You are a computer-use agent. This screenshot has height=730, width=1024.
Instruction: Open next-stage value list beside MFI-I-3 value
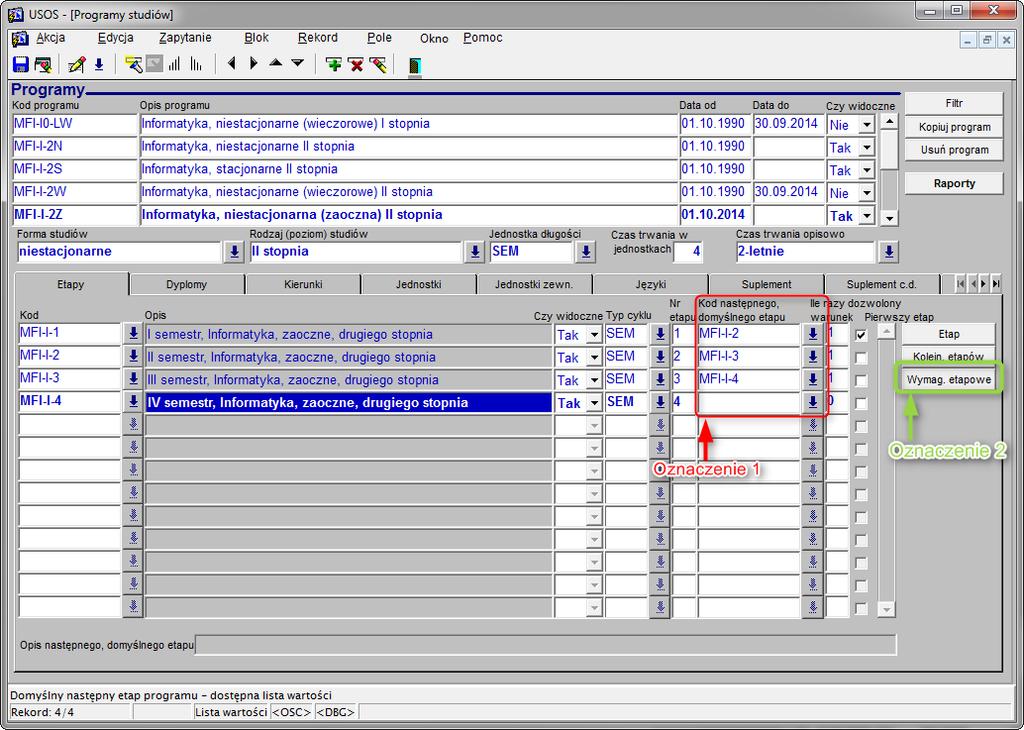[x=812, y=379]
